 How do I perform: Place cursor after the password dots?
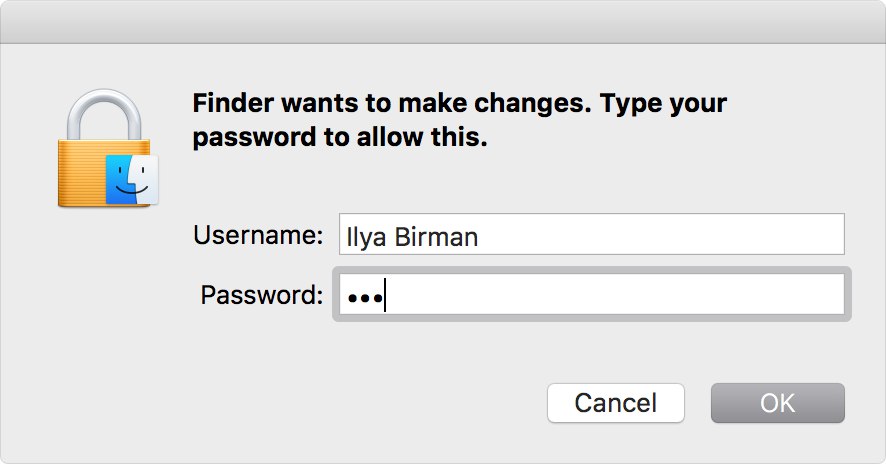pos(386,295)
